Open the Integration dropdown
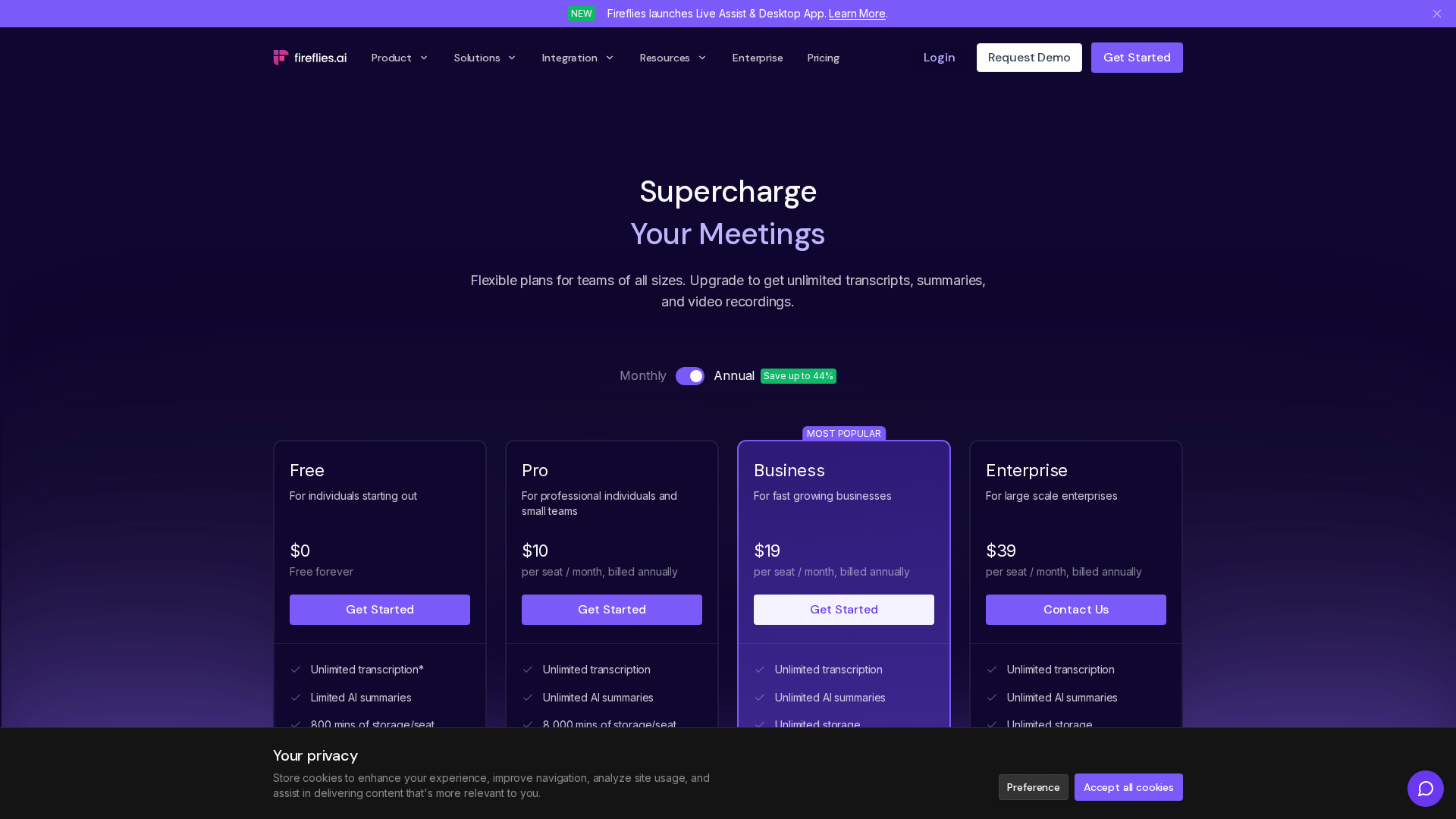Image resolution: width=1456 pixels, height=819 pixels. click(x=577, y=58)
